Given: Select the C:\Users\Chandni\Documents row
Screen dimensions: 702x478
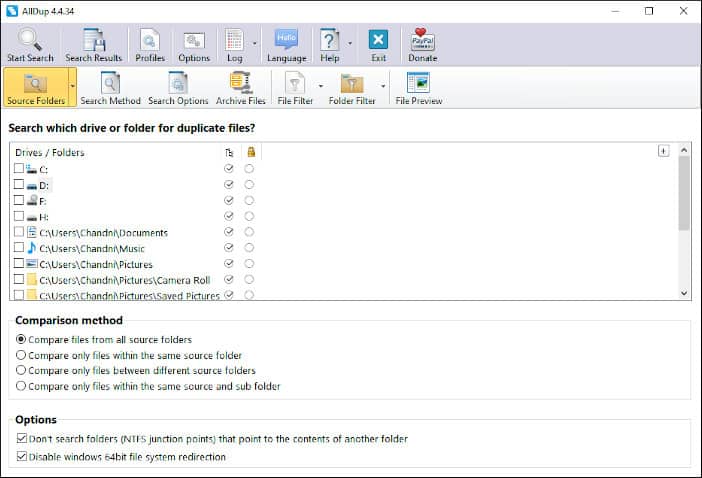Looking at the screenshot, I should pyautogui.click(x=103, y=233).
